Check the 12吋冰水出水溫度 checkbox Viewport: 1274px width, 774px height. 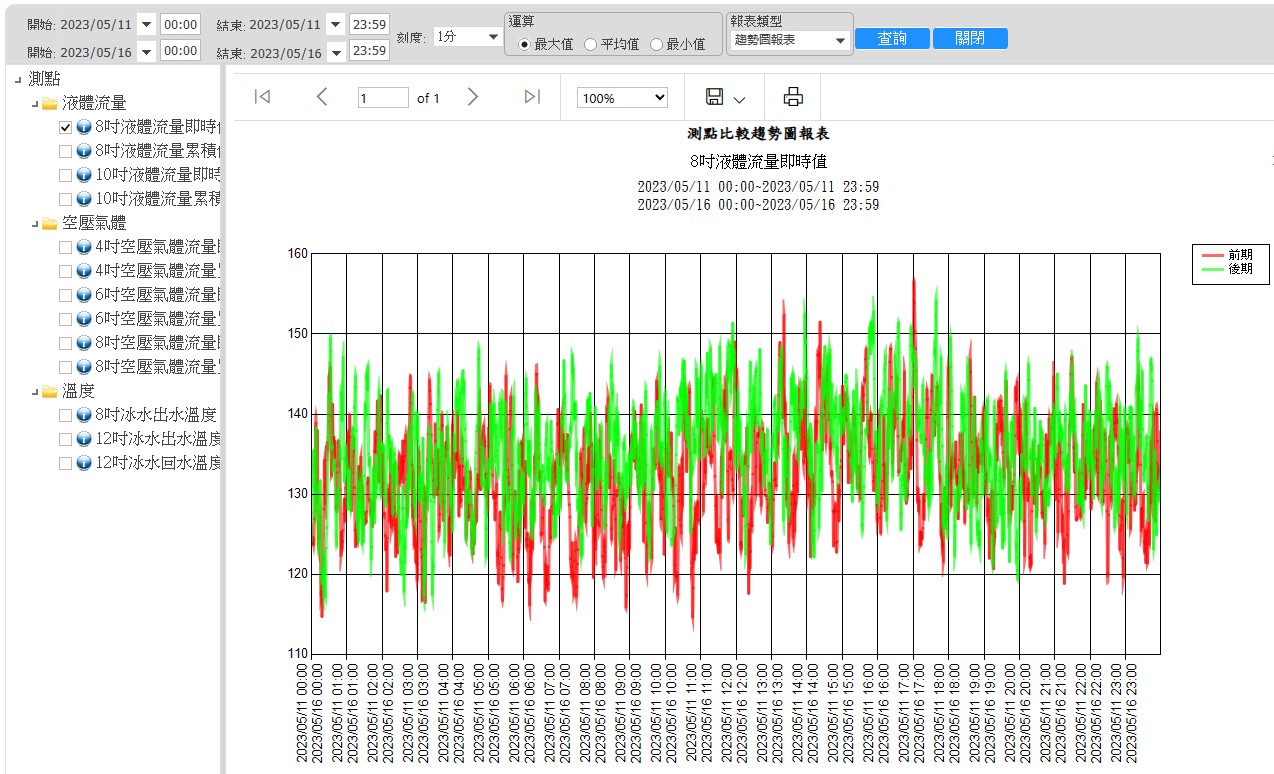[x=65, y=439]
